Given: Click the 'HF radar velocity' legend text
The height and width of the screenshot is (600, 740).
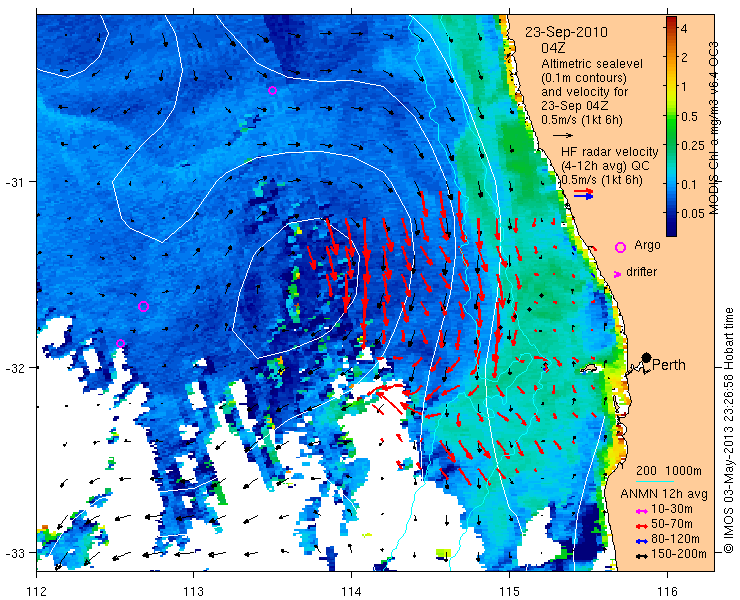Looking at the screenshot, I should click(x=609, y=152).
